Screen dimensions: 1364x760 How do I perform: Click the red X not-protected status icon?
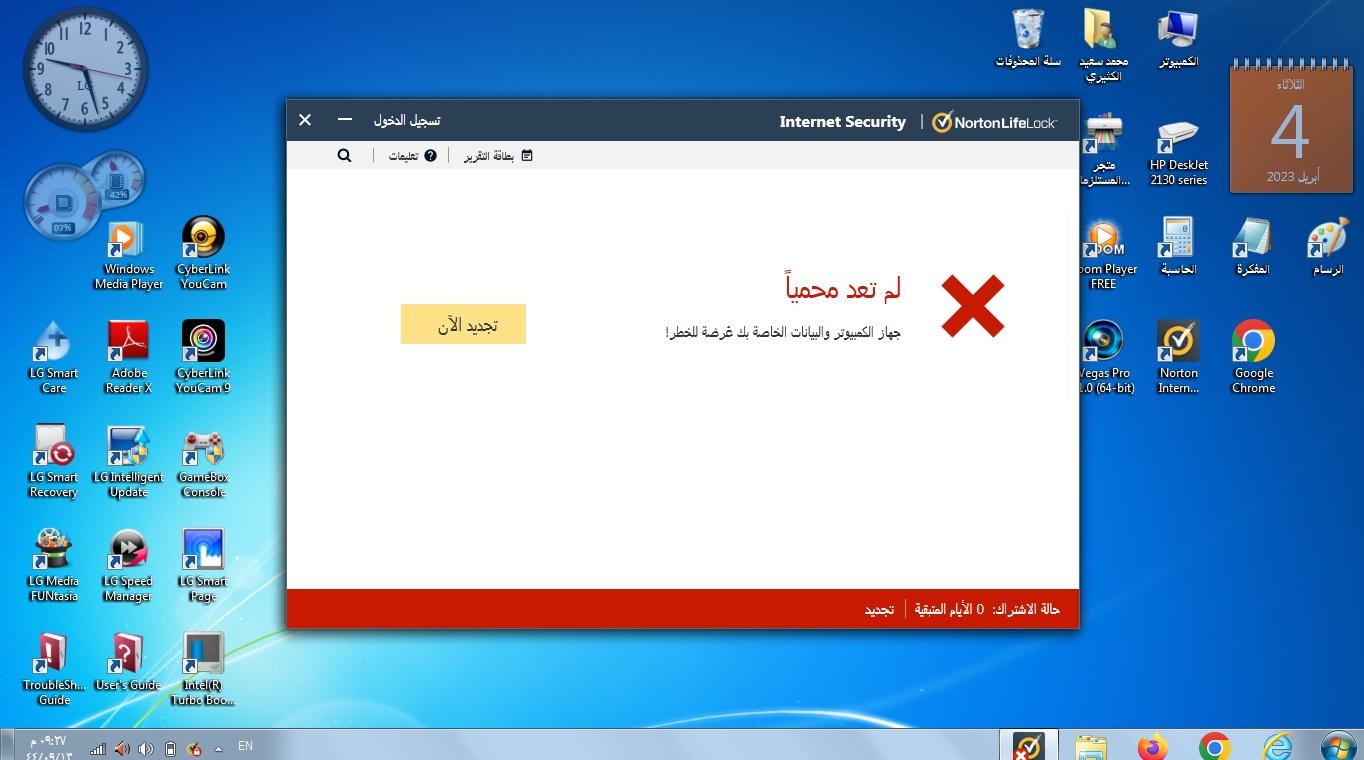coord(972,306)
